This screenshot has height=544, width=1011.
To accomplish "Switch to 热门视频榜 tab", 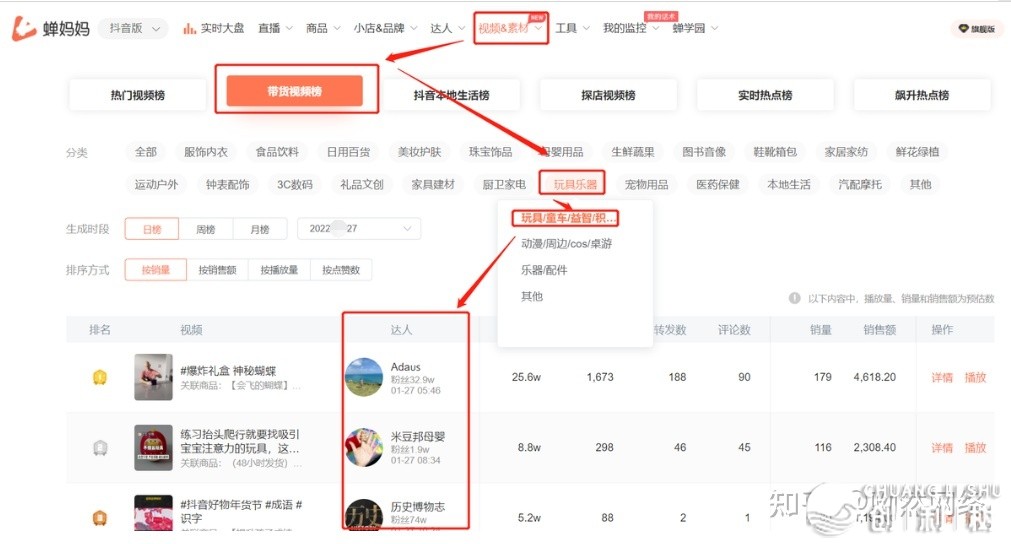I will pyautogui.click(x=137, y=95).
